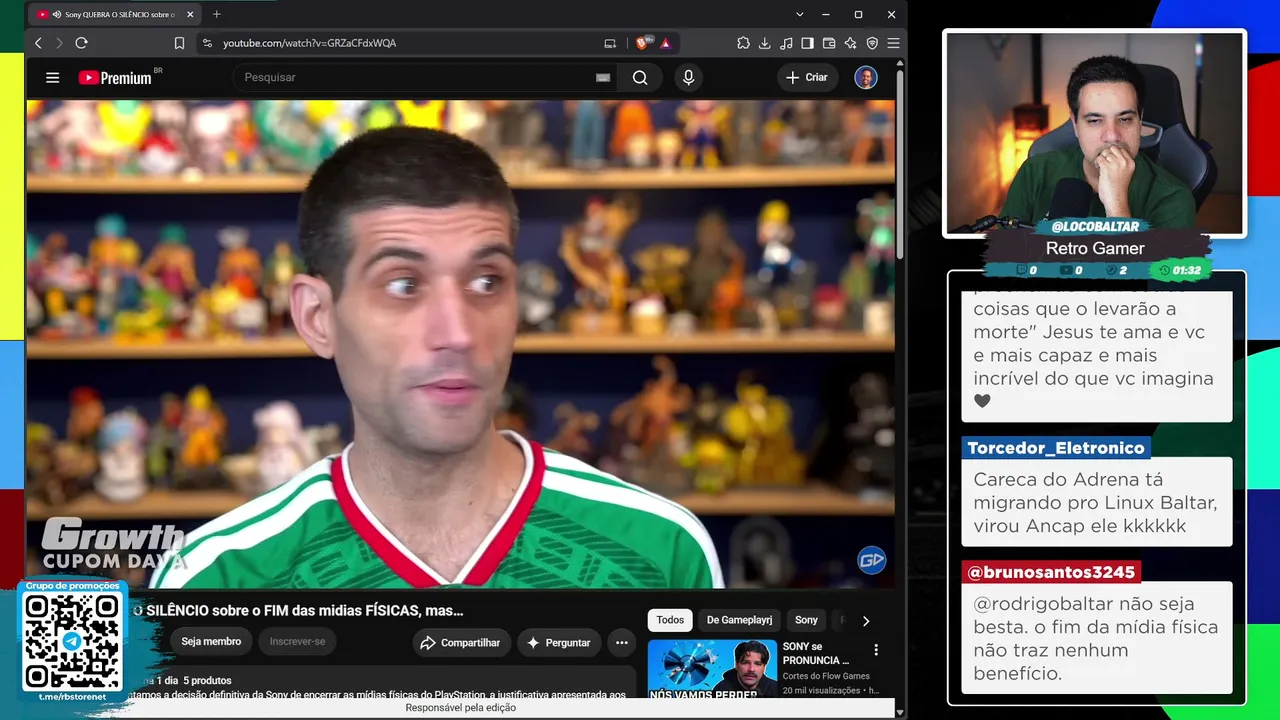This screenshot has height=720, width=1280.
Task: Select the De Gameplayrj filter chip
Action: pos(740,620)
